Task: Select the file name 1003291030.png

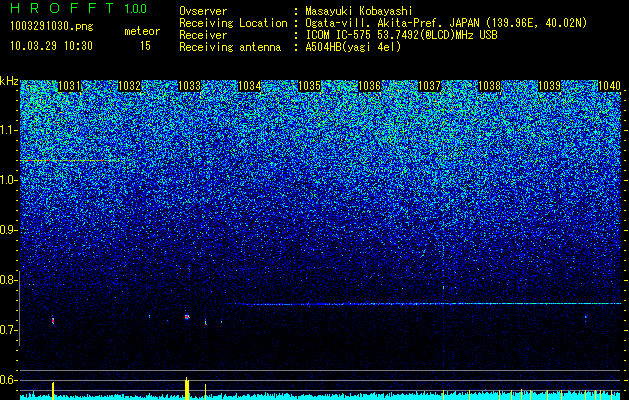Action: 52,27
